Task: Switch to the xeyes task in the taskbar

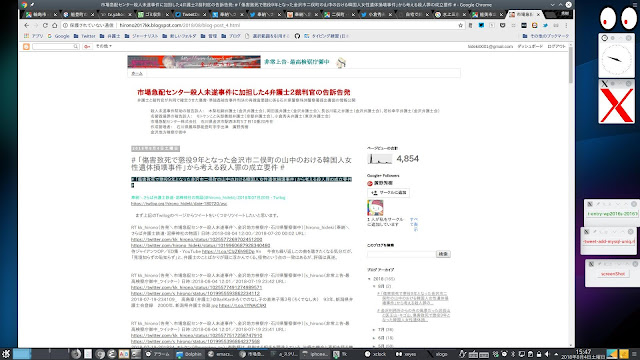Action: tap(407, 354)
